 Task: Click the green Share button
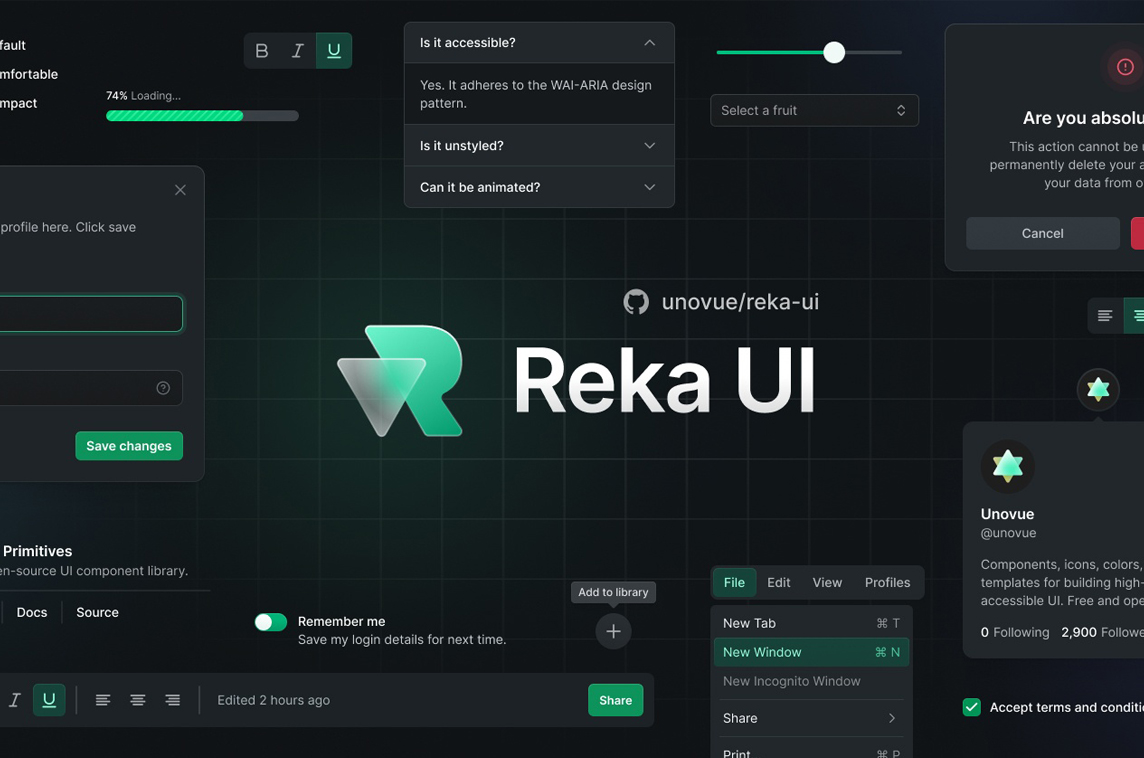tap(616, 700)
